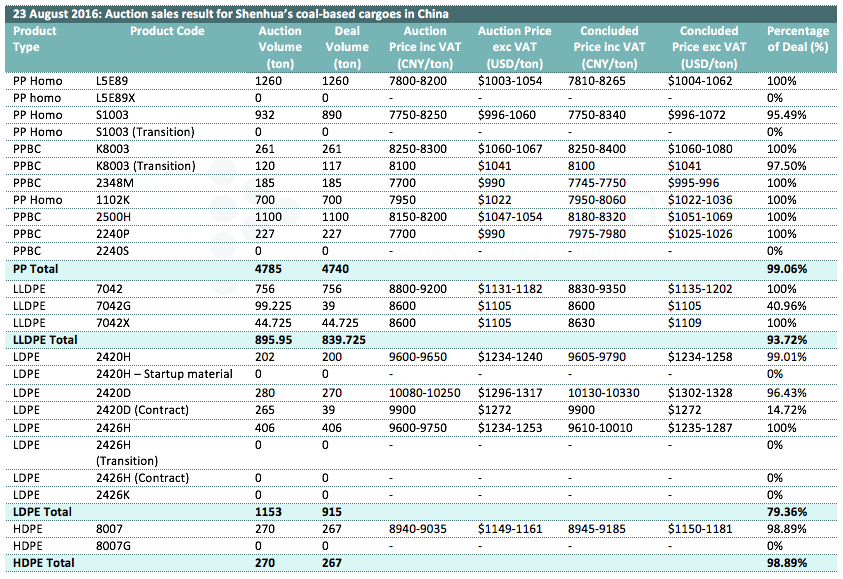Click the LLDPE Total row label
Viewport: 843px width, 579px height.
pyautogui.click(x=44, y=340)
